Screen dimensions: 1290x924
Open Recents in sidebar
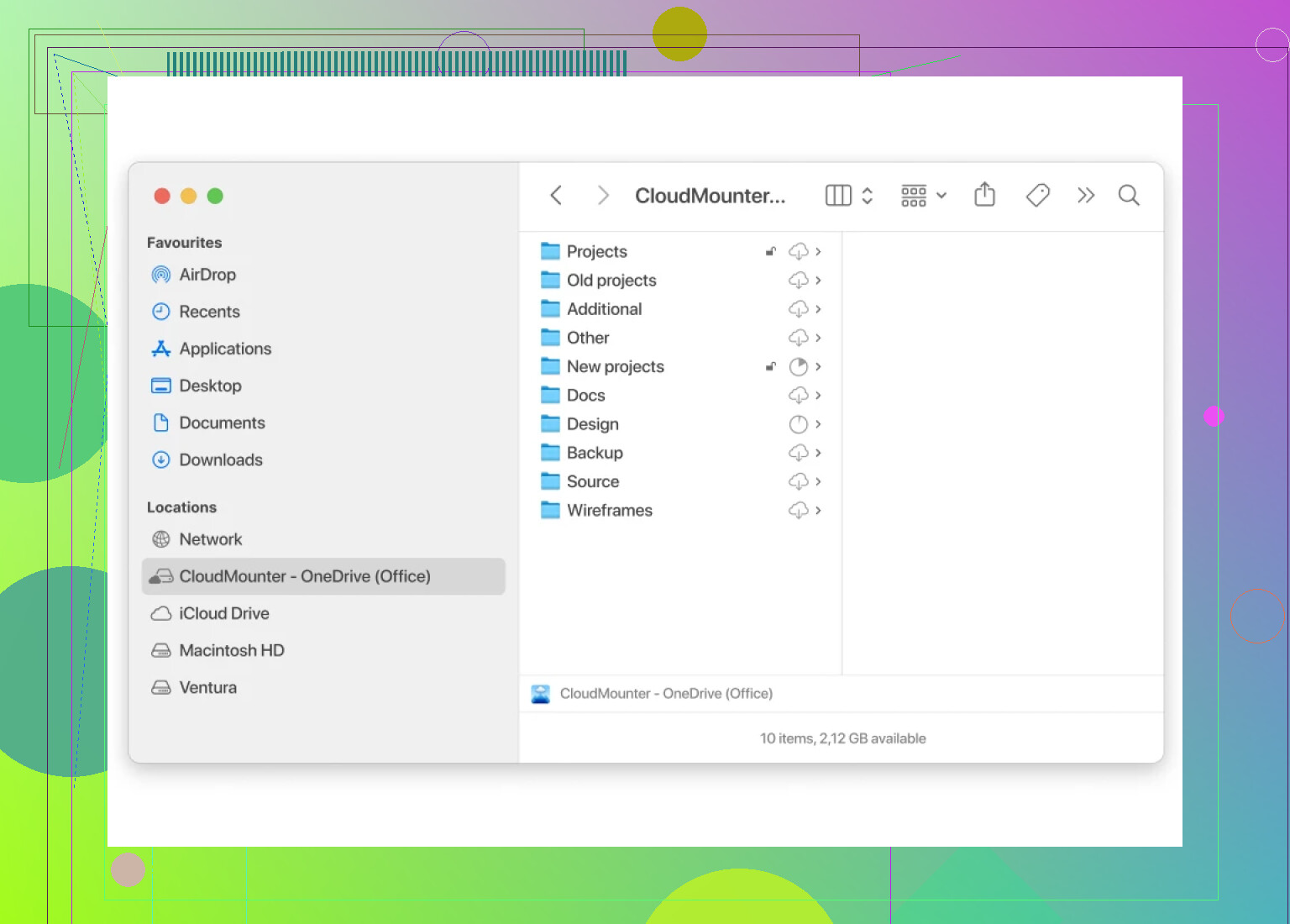pyautogui.click(x=323, y=312)
